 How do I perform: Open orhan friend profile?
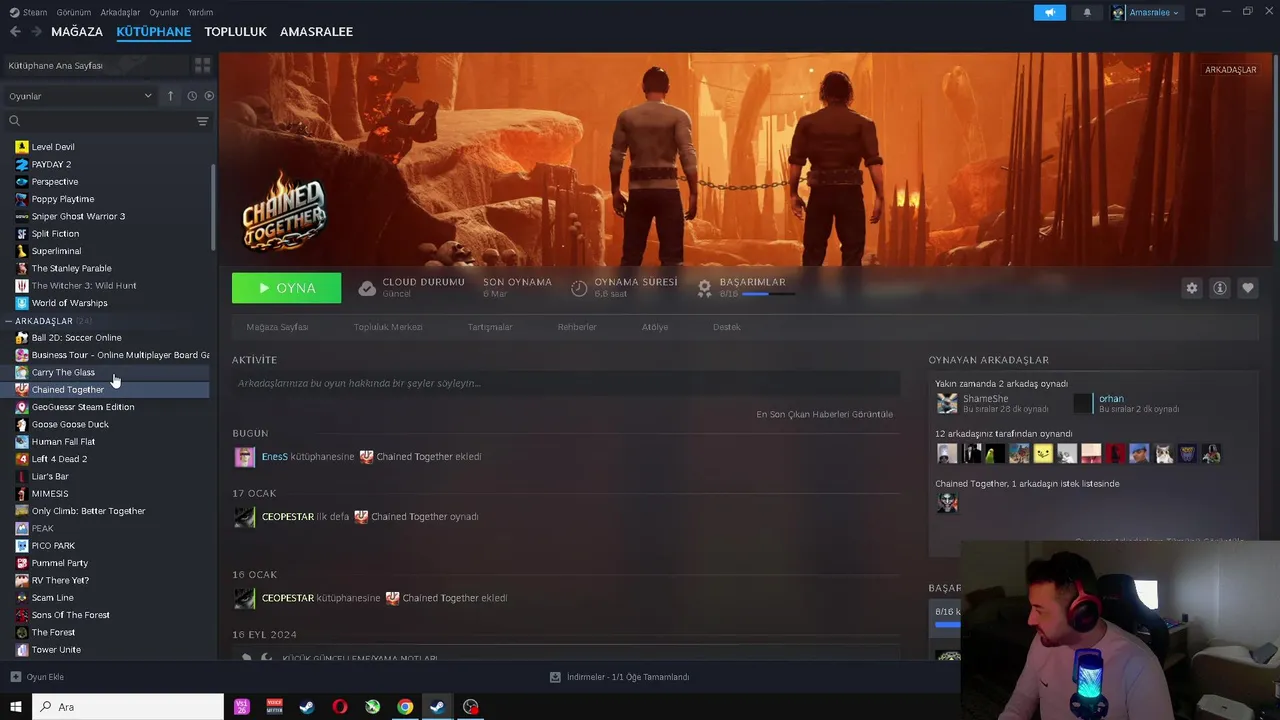coord(1111,399)
